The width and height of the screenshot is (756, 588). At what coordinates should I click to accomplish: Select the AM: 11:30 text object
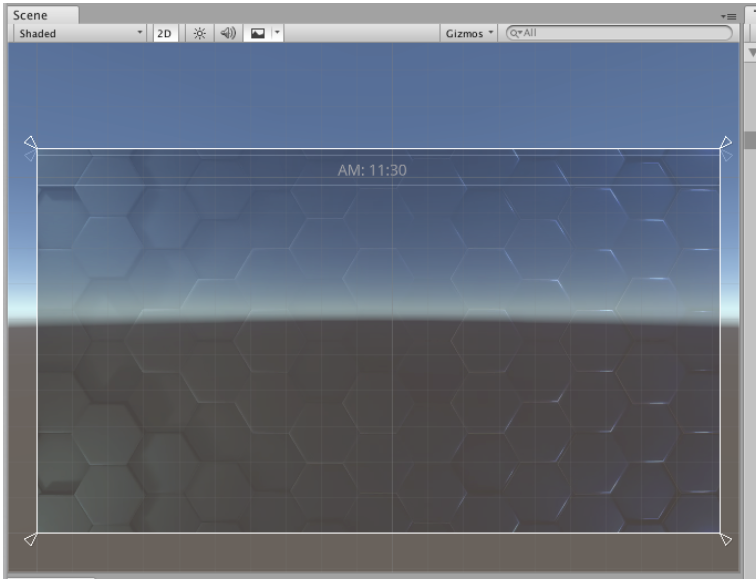[372, 170]
